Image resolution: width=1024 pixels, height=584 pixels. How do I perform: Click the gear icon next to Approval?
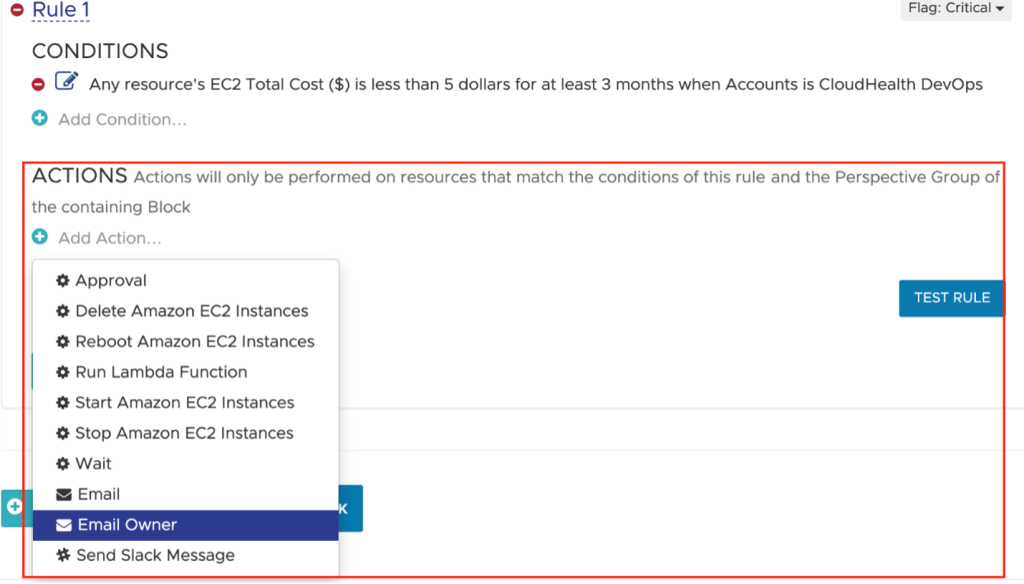click(x=63, y=281)
